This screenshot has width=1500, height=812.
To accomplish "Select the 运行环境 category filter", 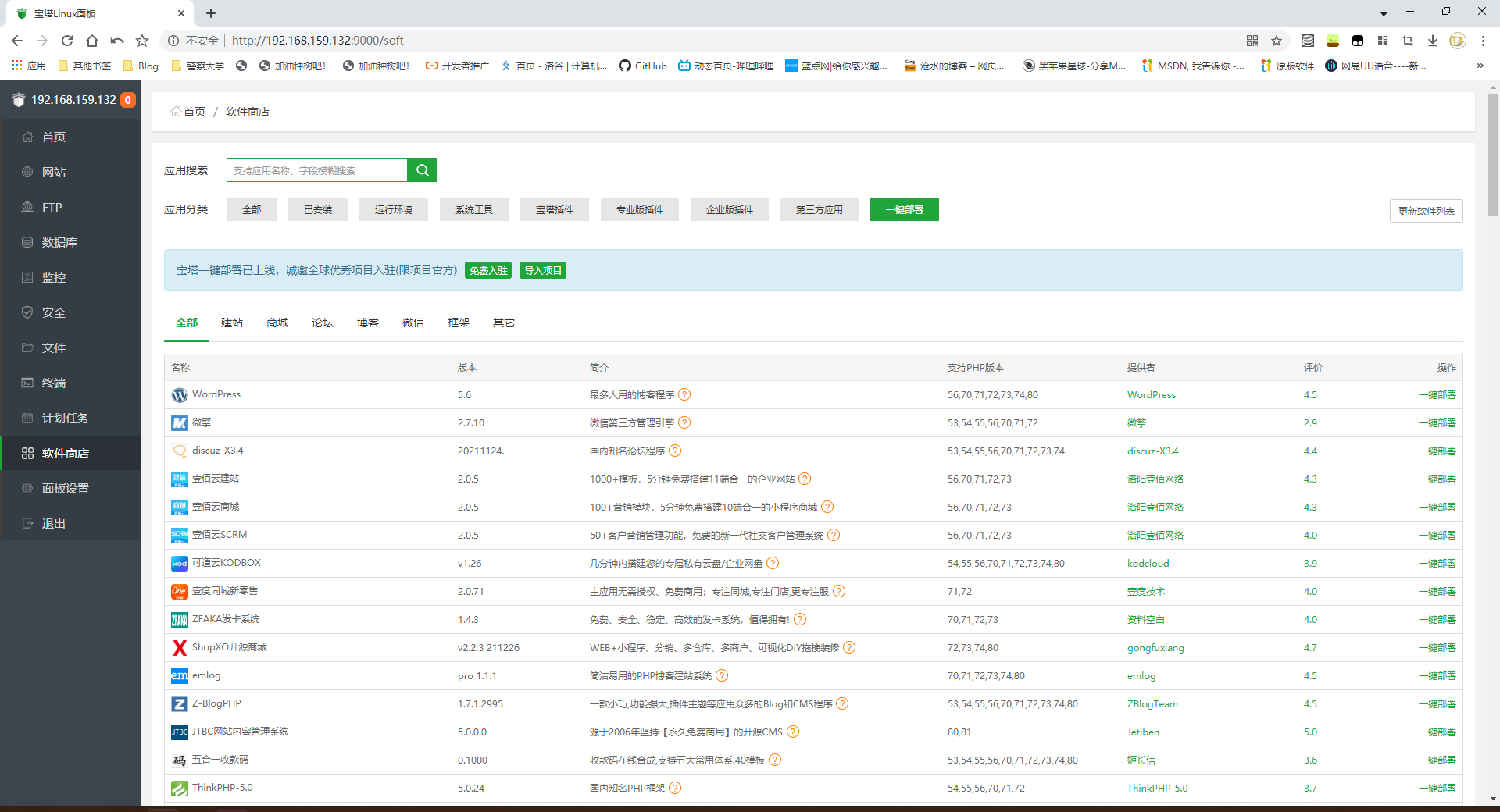I will pos(393,209).
